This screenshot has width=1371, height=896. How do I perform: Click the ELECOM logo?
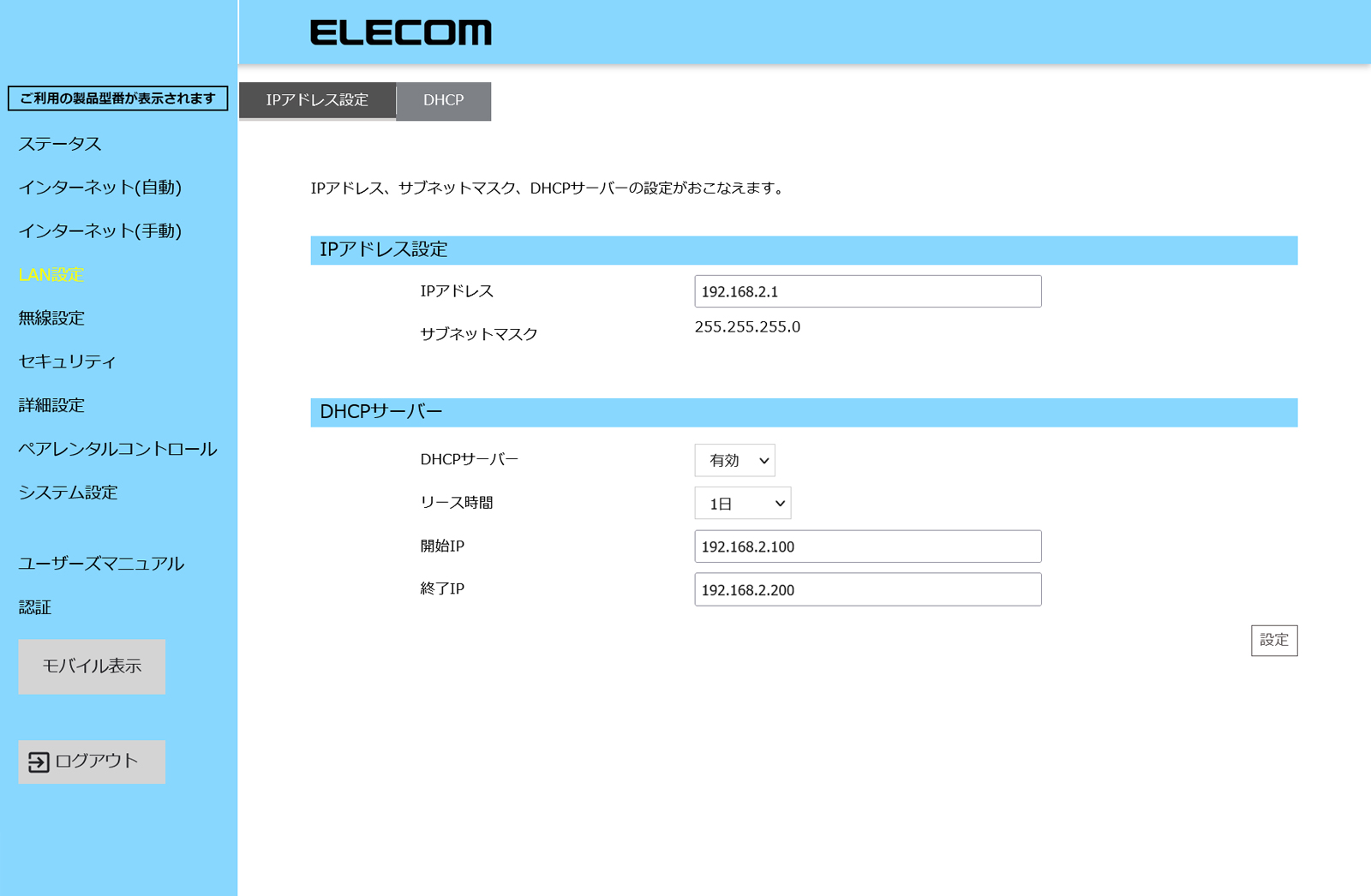[401, 33]
